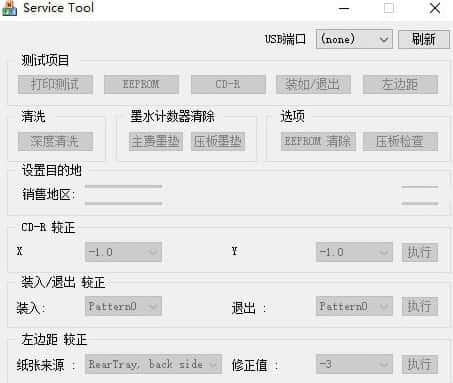Click the 销售地区 label

point(49,194)
